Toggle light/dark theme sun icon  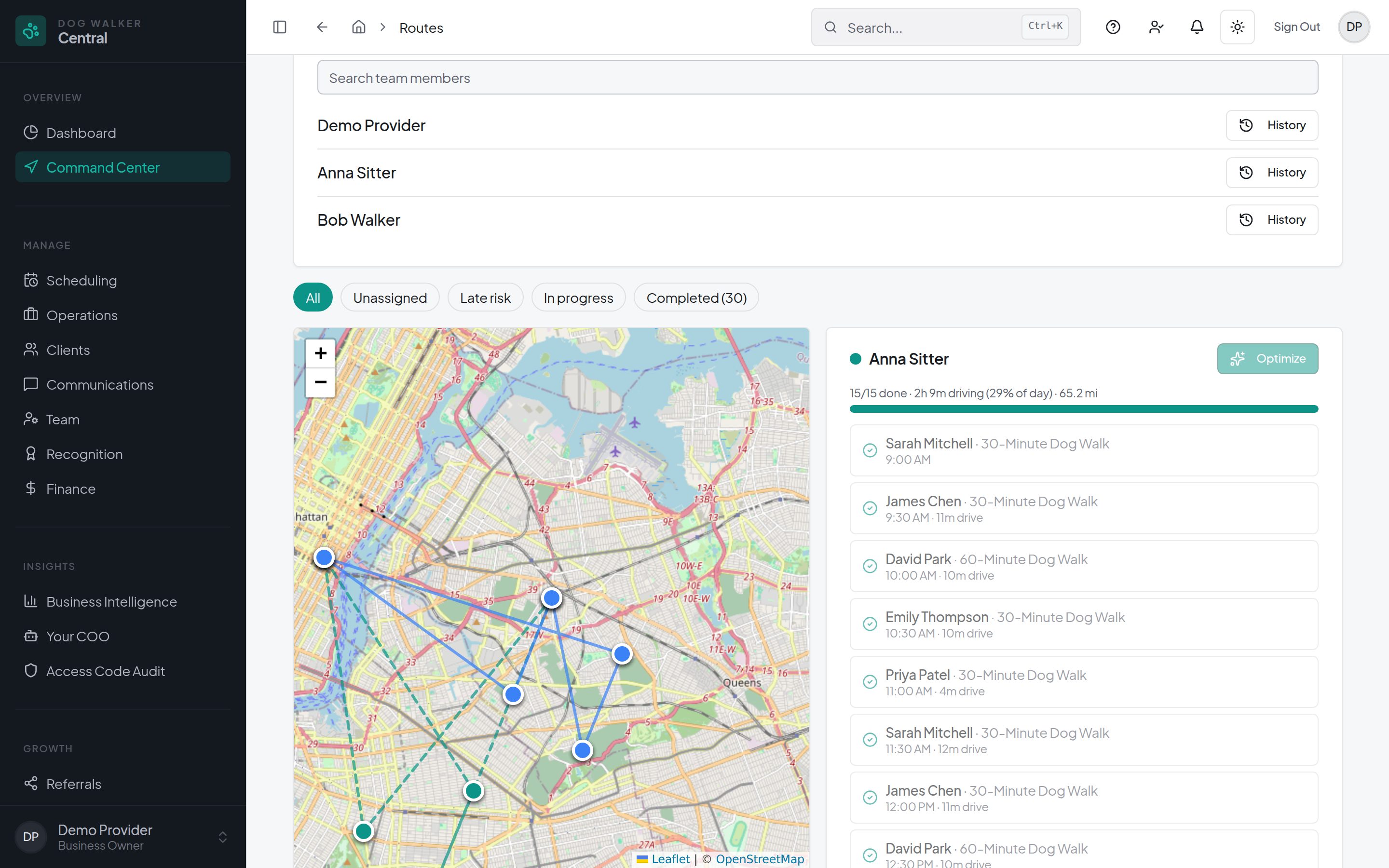(1238, 27)
